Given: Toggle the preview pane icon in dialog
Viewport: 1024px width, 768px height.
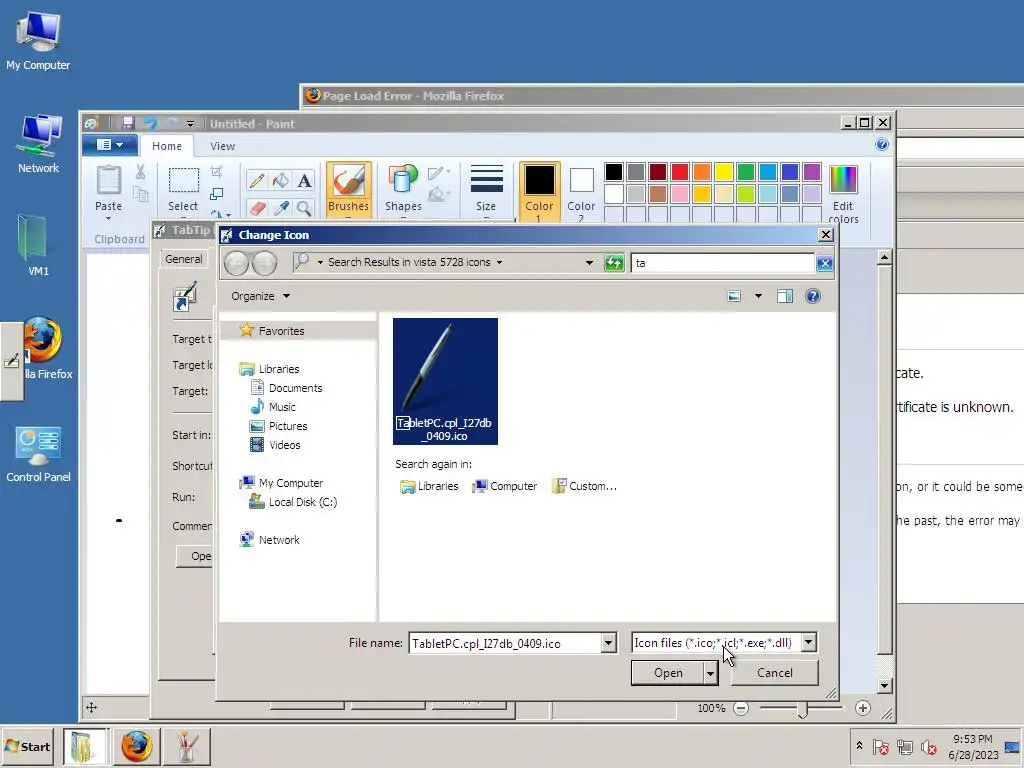Looking at the screenshot, I should click(784, 296).
